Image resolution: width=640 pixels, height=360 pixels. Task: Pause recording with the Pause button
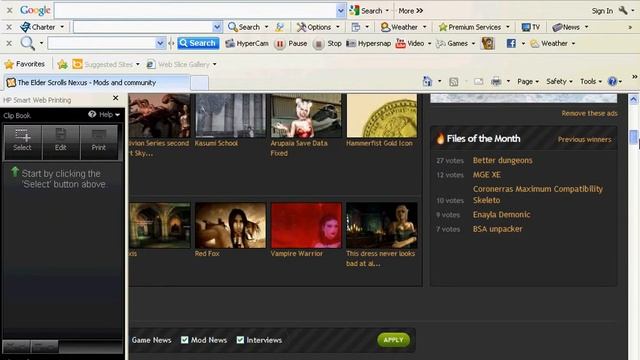[291, 43]
